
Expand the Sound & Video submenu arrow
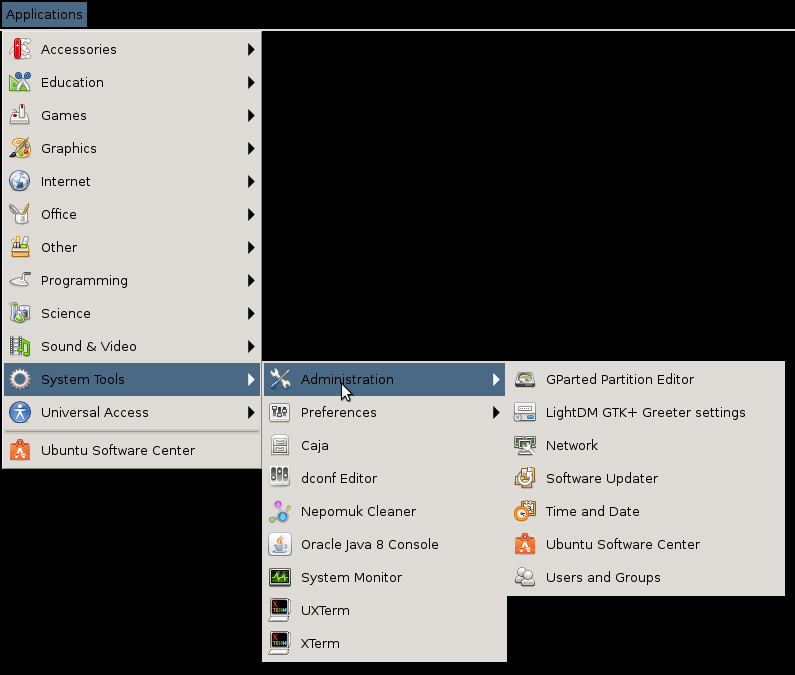(251, 346)
